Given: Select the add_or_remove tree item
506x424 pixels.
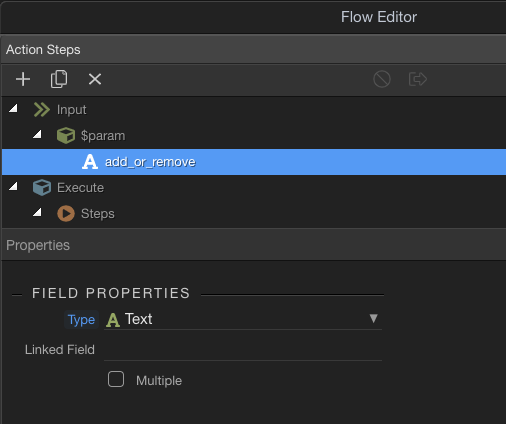Looking at the screenshot, I should pos(254,162).
